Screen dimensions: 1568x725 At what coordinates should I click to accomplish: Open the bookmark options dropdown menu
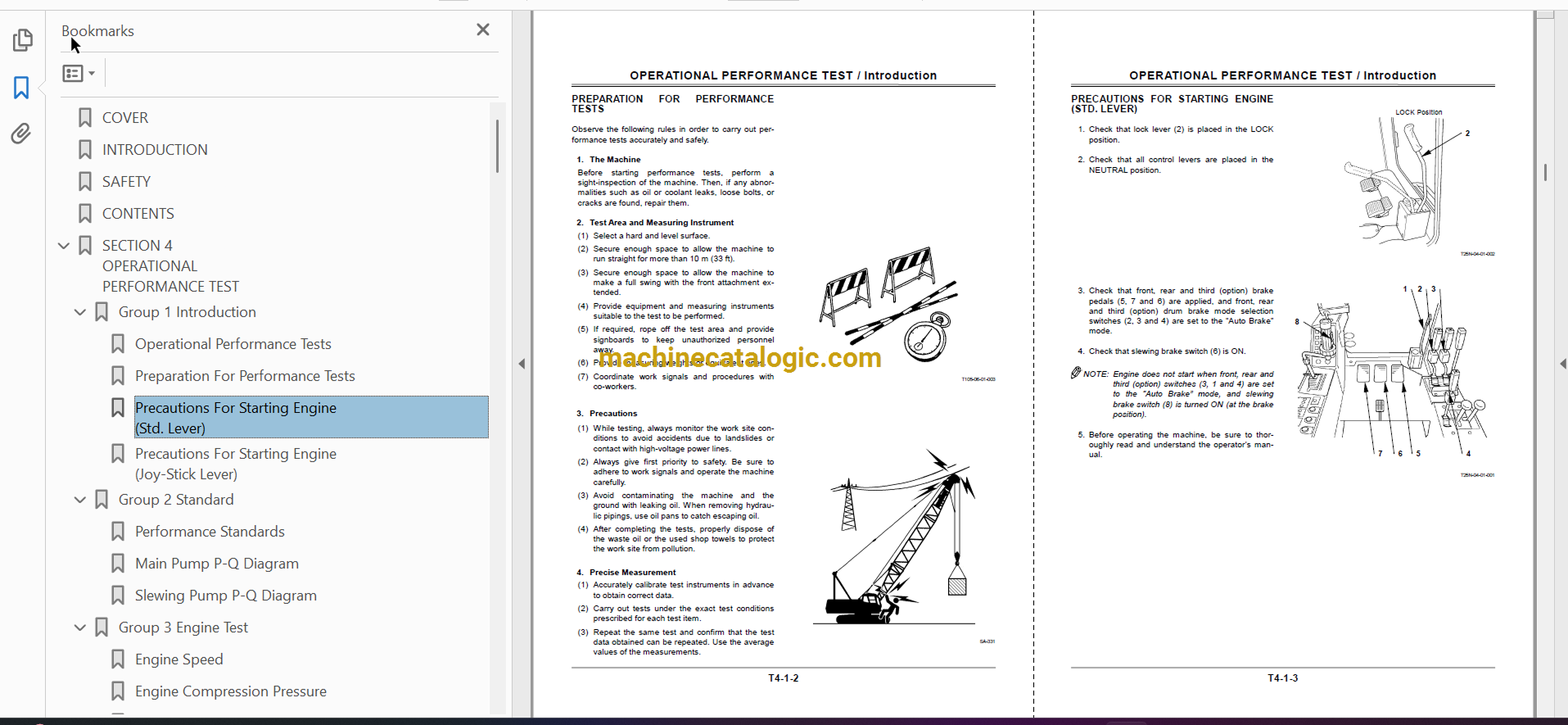tap(79, 74)
